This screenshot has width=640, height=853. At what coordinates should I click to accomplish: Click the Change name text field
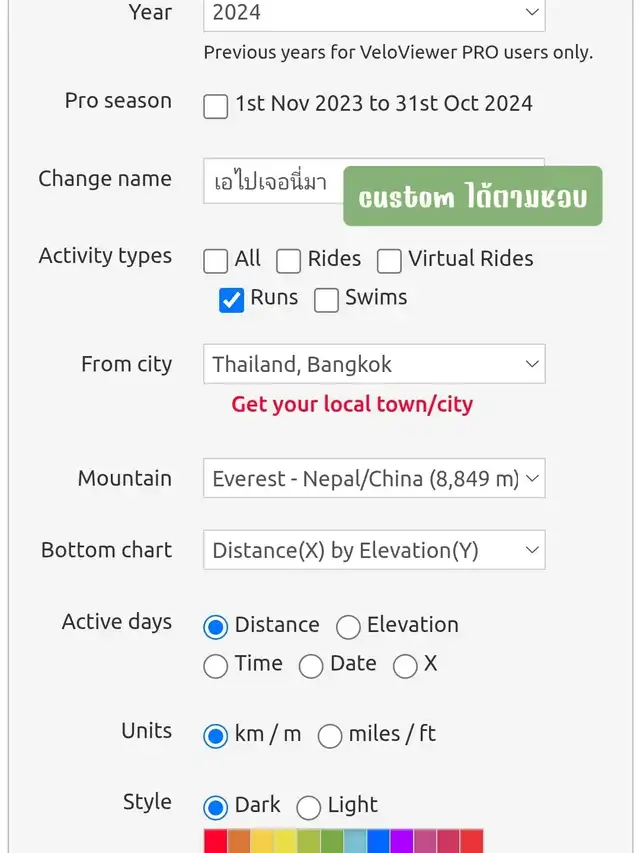click(272, 183)
